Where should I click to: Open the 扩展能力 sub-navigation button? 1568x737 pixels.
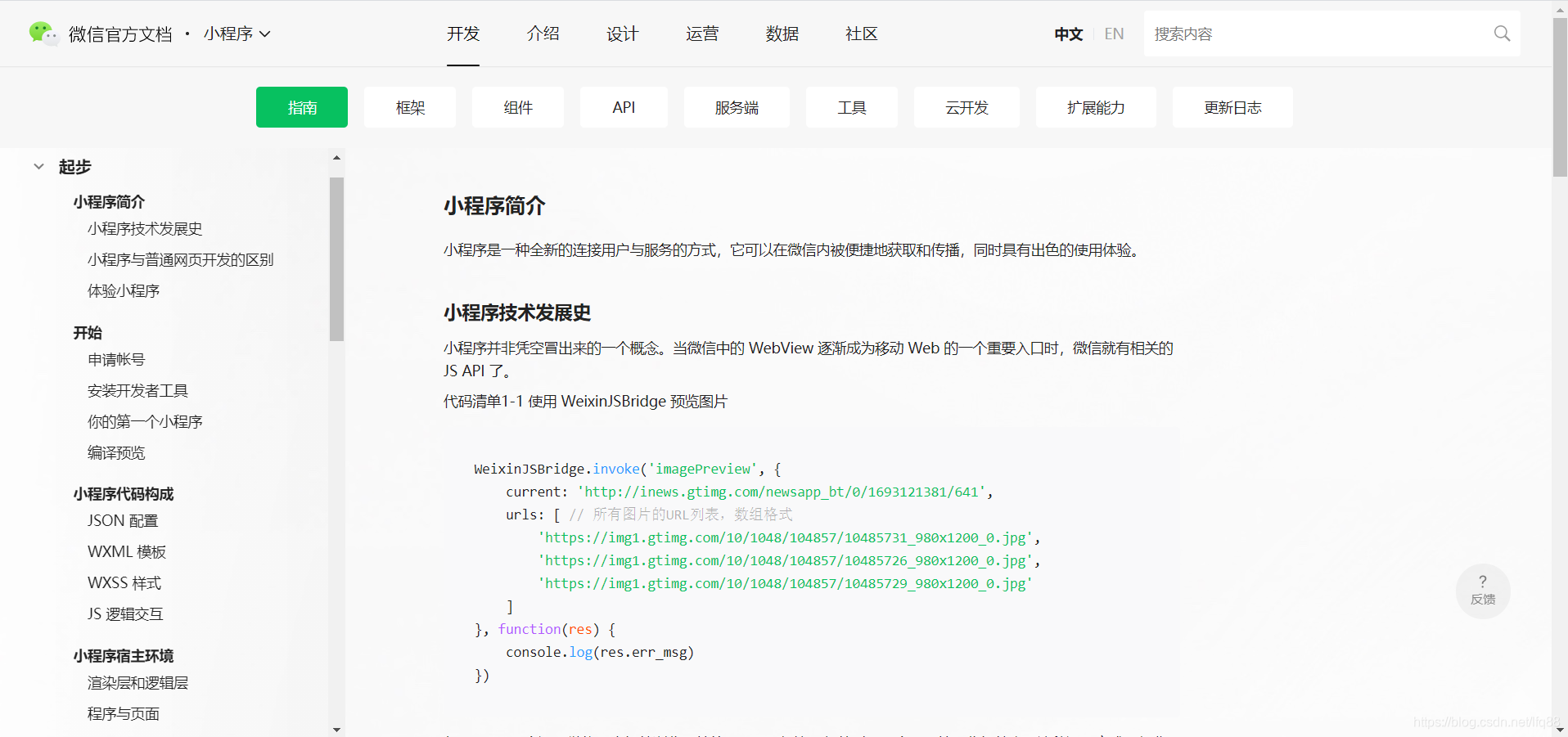(x=1096, y=107)
